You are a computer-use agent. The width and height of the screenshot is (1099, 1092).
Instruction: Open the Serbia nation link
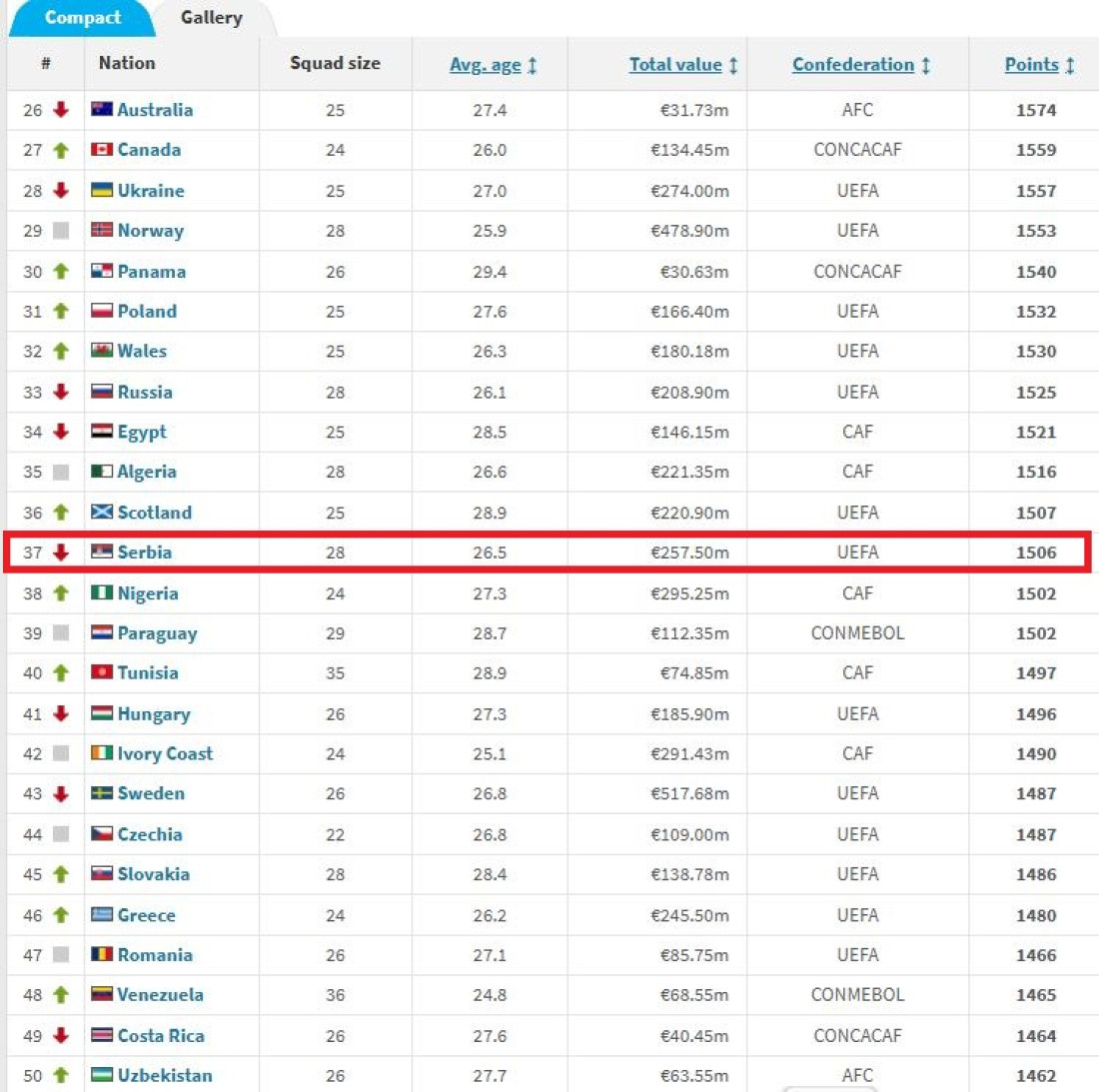click(144, 551)
